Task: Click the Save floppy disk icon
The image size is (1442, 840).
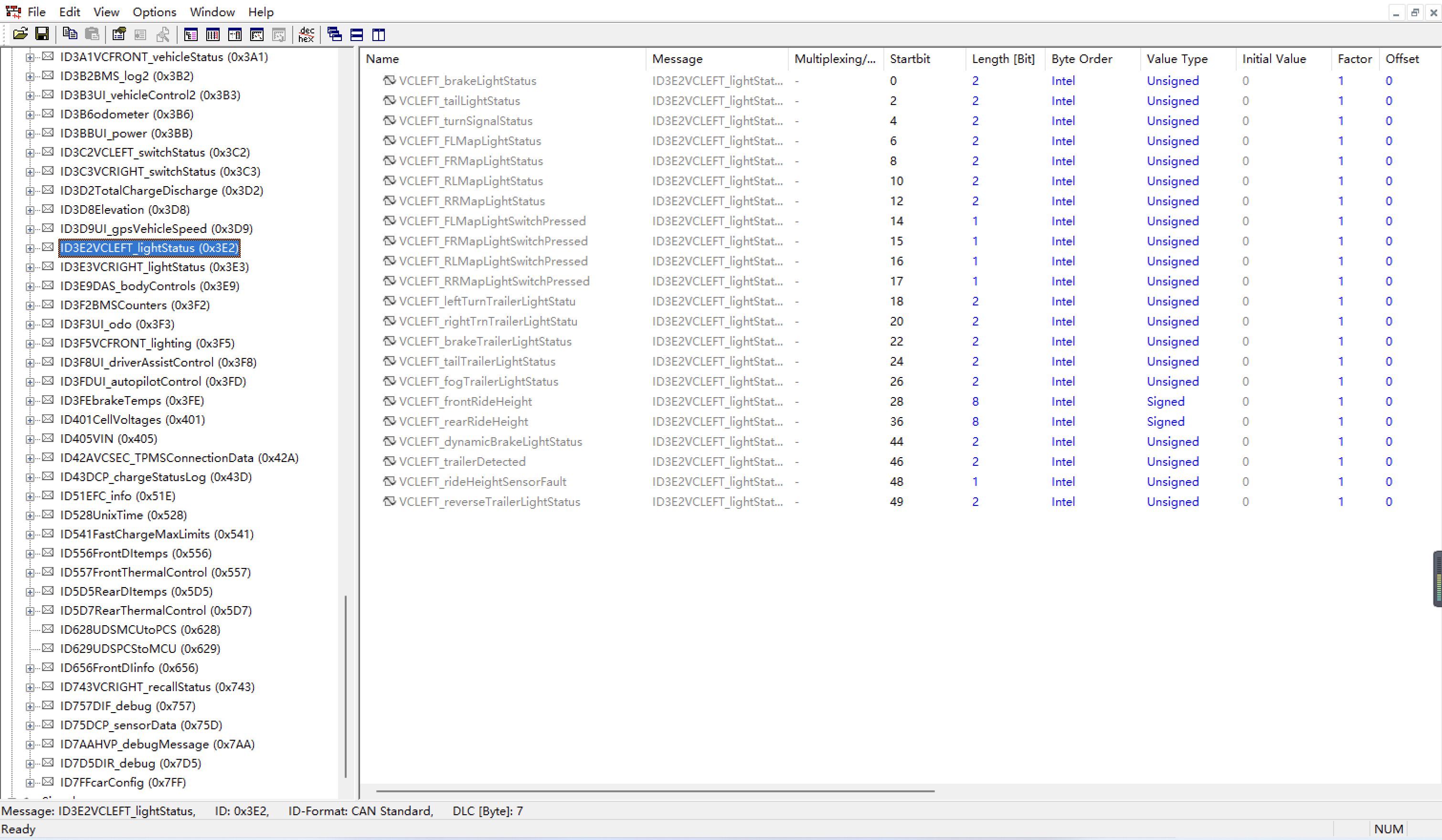Action: 42,34
